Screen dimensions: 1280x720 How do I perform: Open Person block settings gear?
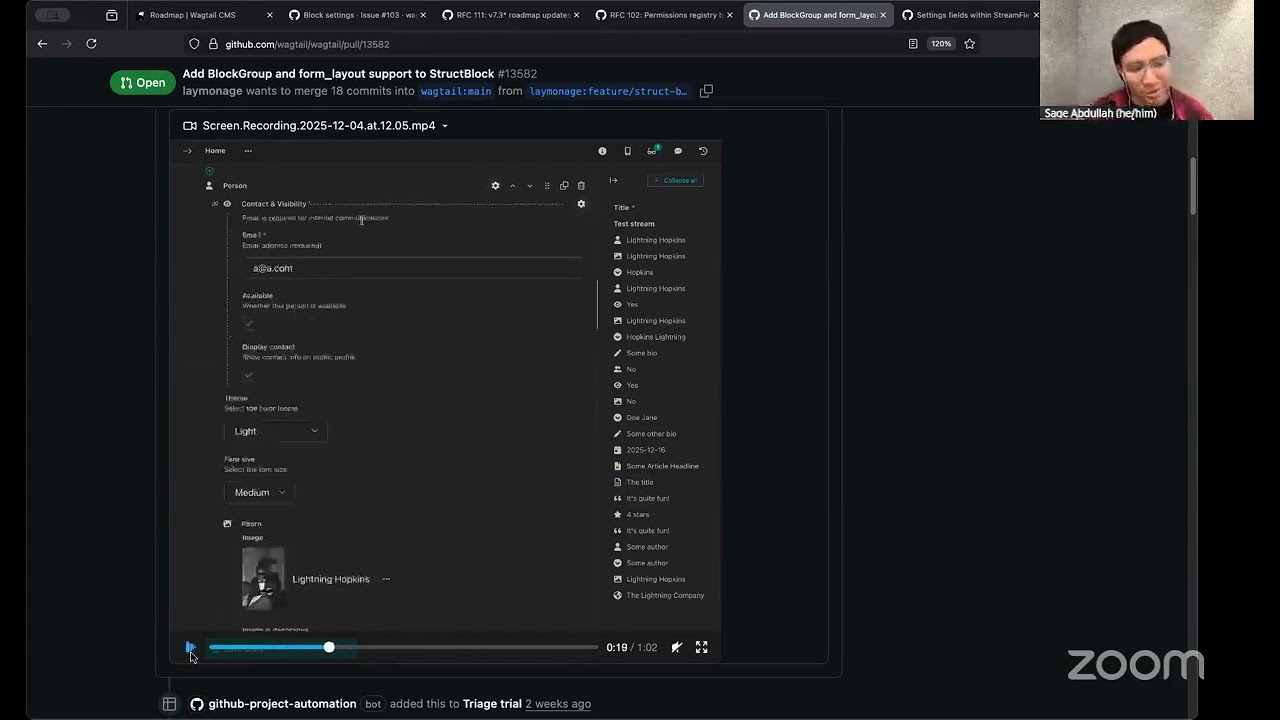495,186
